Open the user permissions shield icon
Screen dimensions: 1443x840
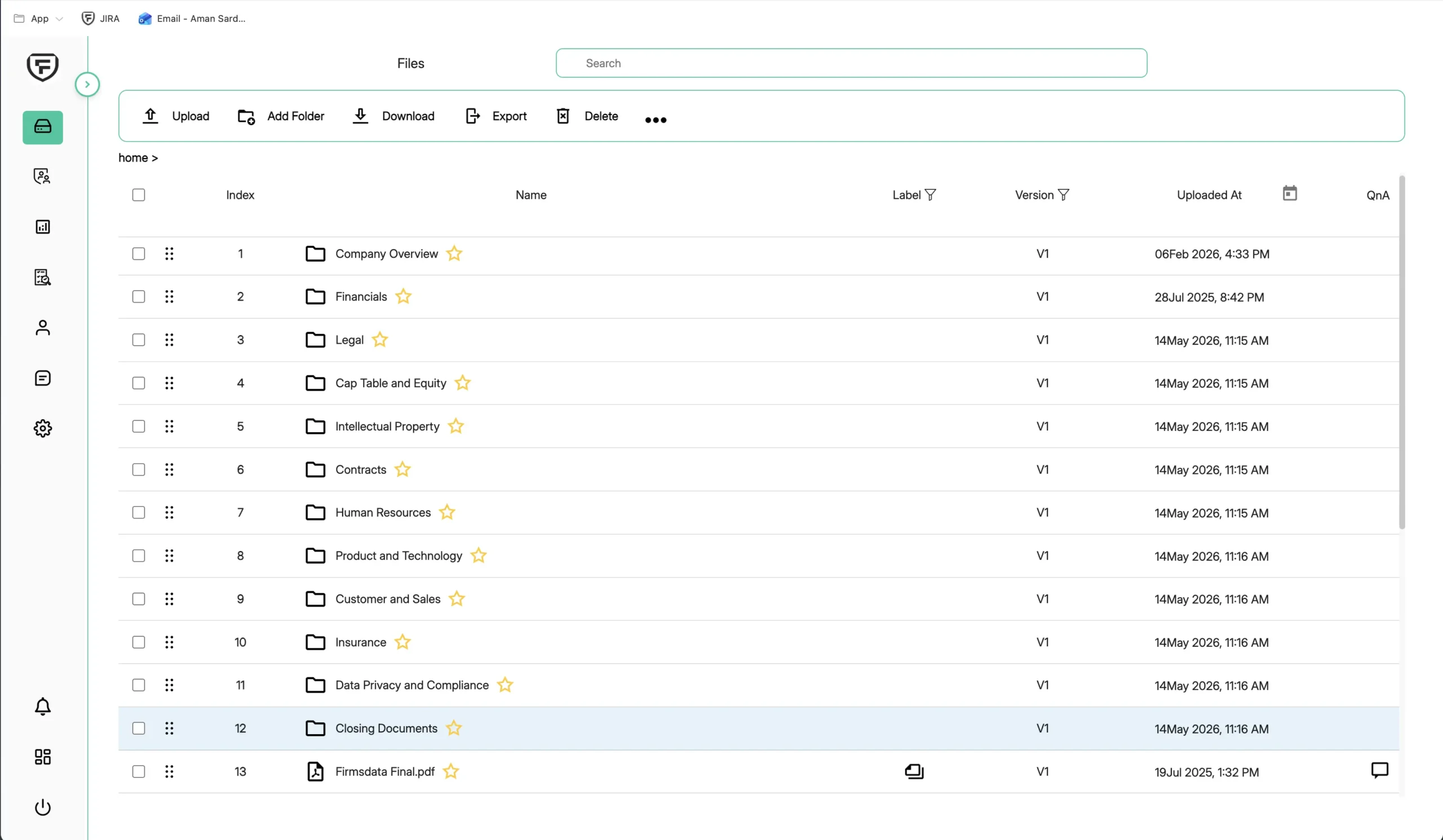(42, 176)
